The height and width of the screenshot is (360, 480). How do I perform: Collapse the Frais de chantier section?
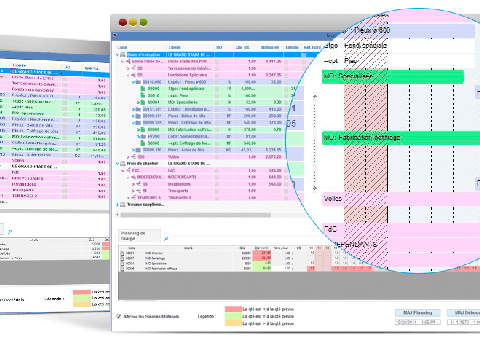(x=117, y=164)
